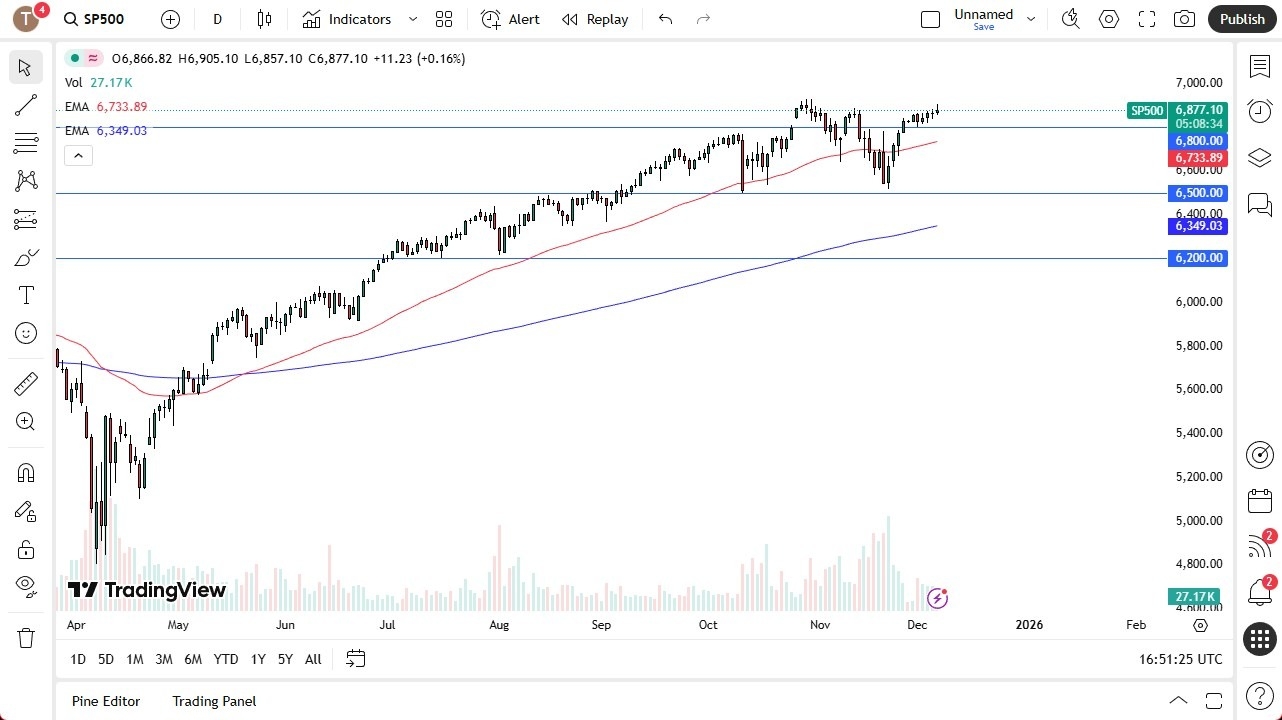Open the emoji sticker tool
1282x720 pixels.
[26, 333]
